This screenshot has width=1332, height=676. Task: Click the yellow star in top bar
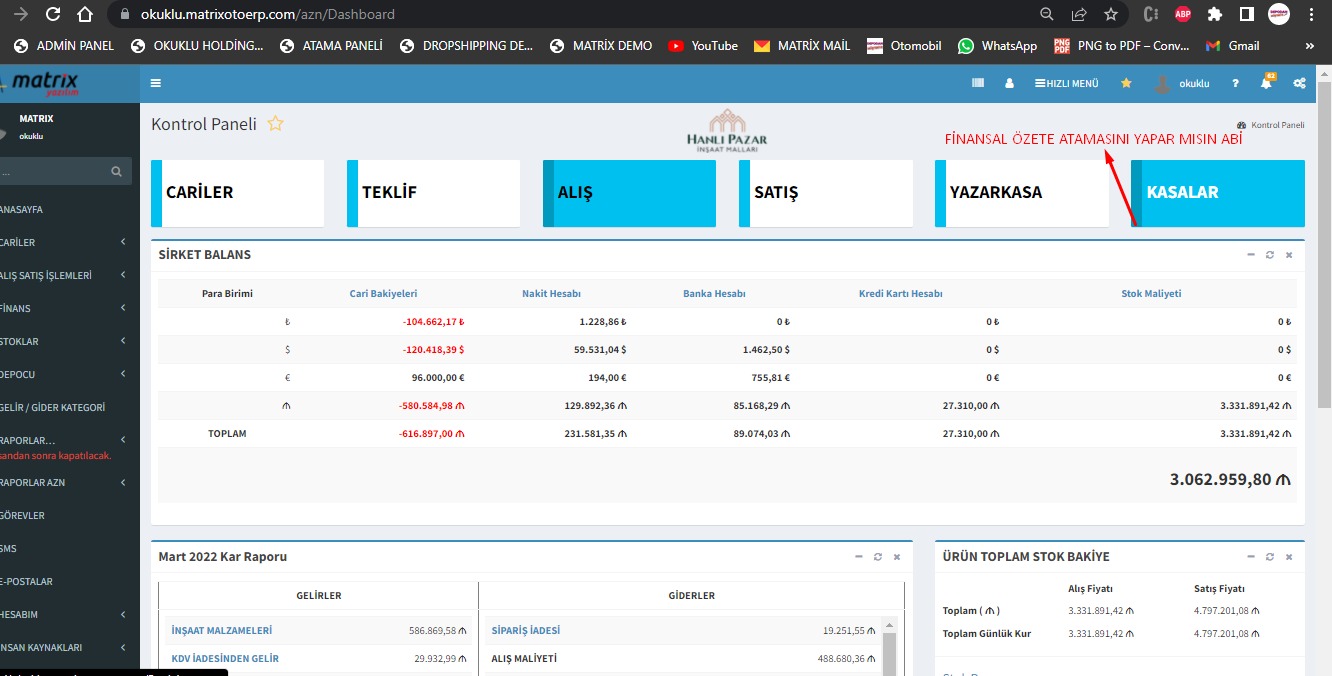pyautogui.click(x=1126, y=84)
